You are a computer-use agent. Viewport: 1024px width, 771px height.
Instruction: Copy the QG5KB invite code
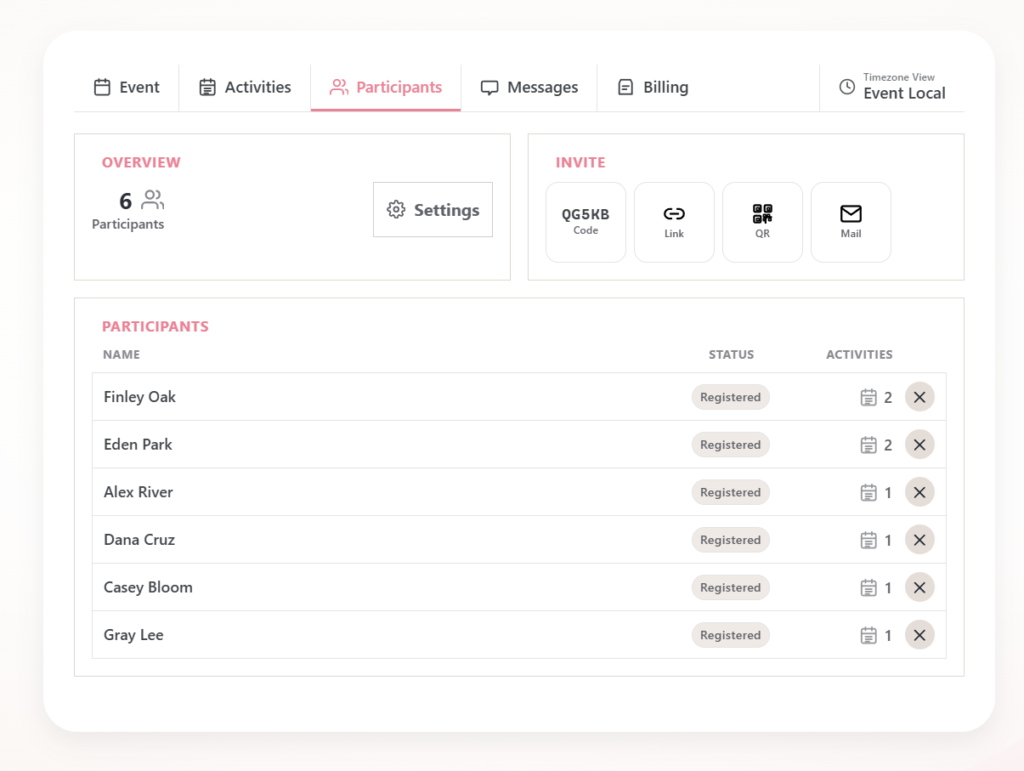(586, 222)
